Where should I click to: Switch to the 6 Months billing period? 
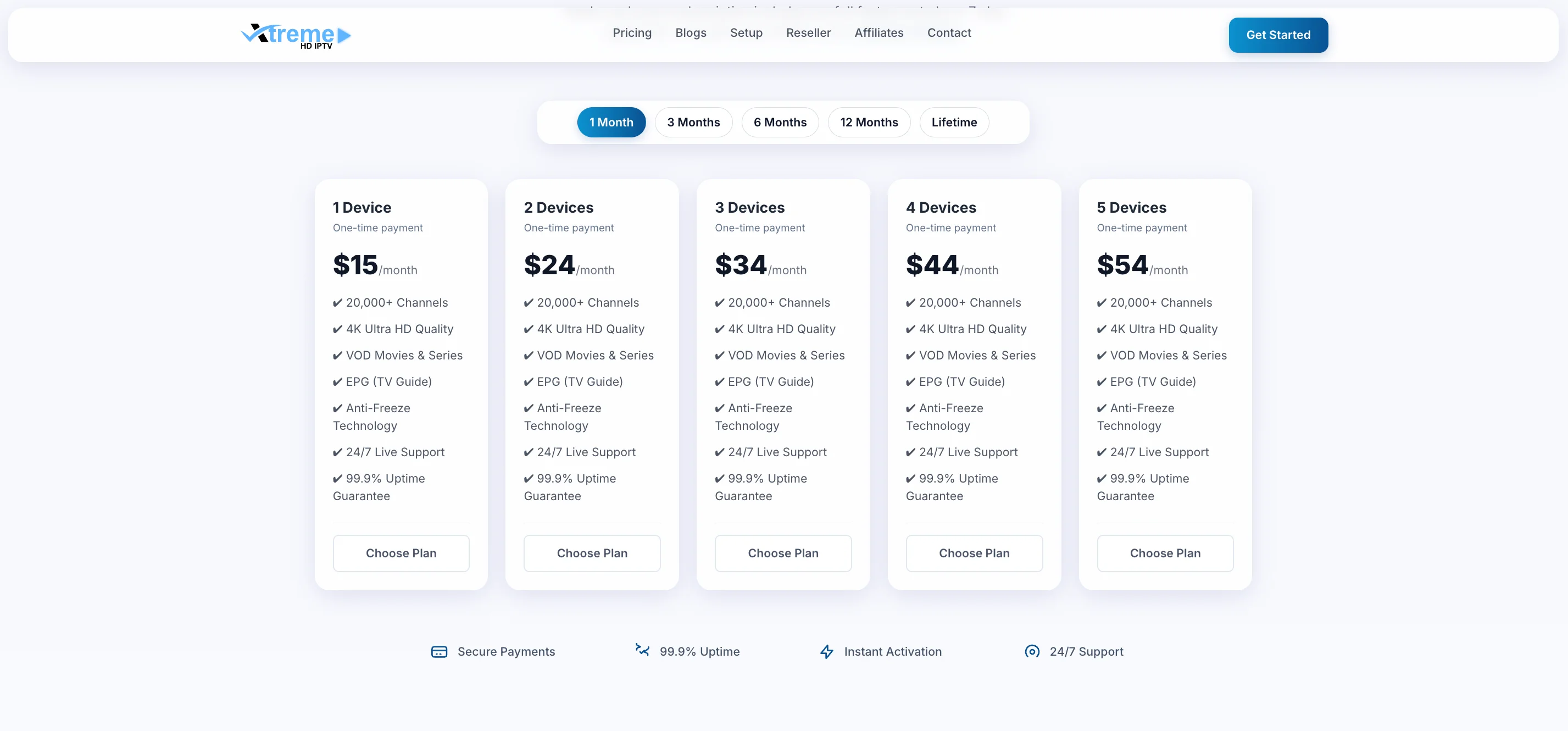click(x=779, y=123)
